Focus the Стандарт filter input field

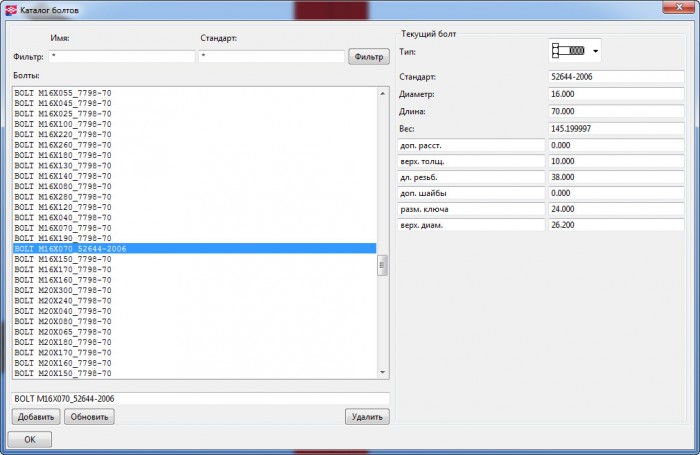(x=271, y=56)
